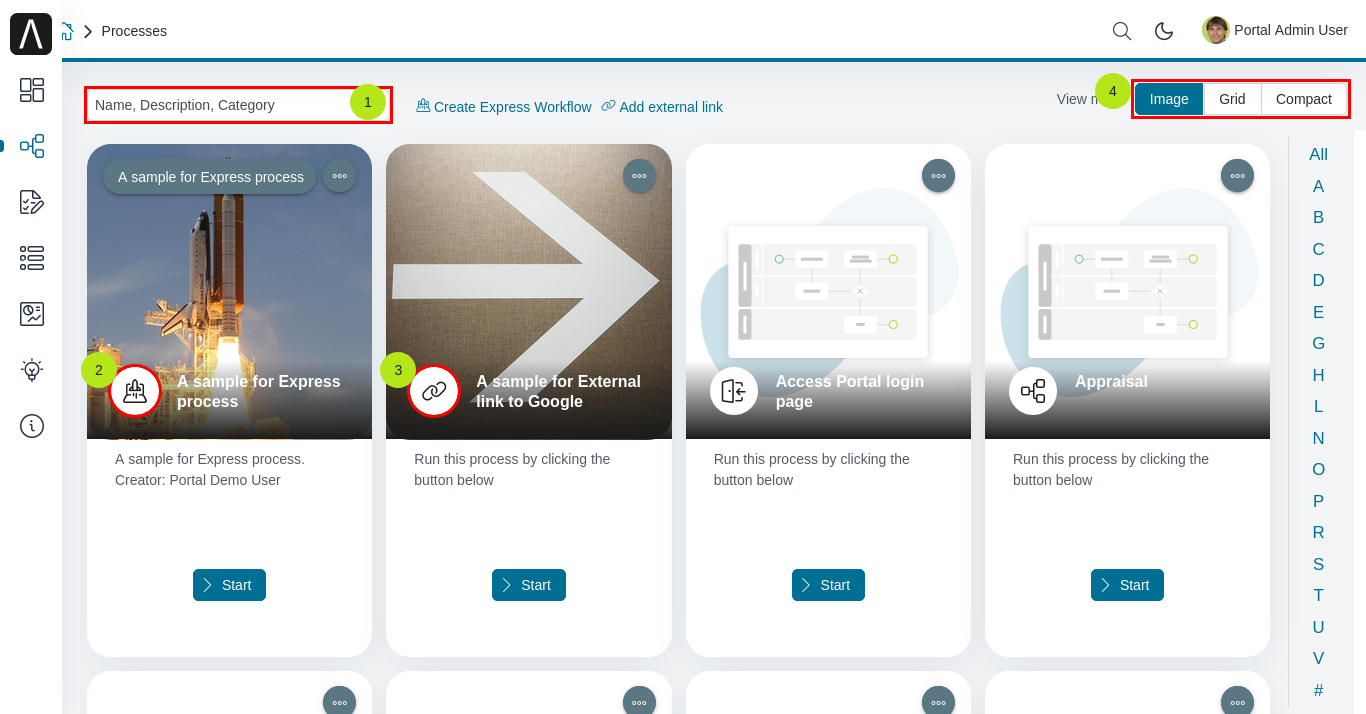Filter processes by letter S
This screenshot has width=1366, height=714.
coord(1319,564)
